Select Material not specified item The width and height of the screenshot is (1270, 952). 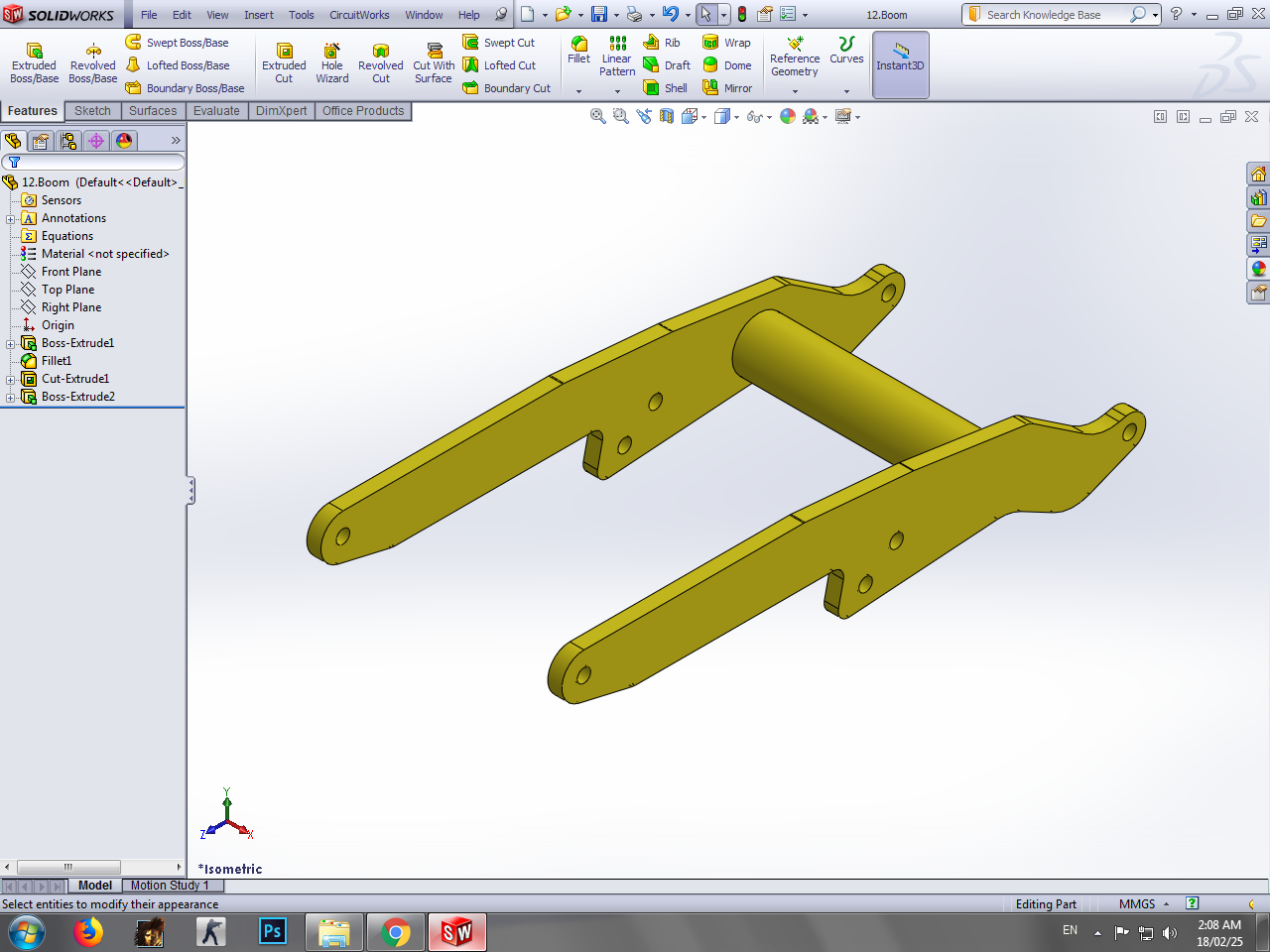coord(105,254)
